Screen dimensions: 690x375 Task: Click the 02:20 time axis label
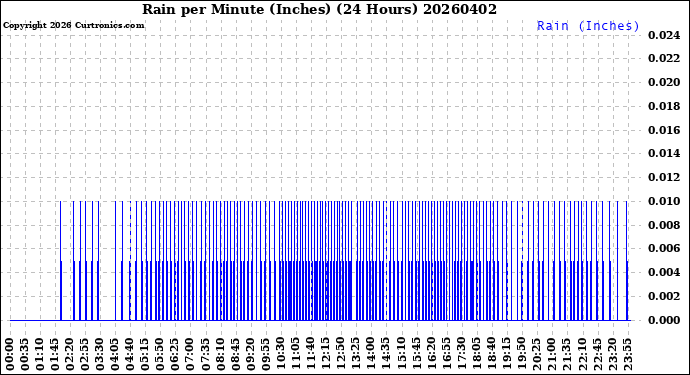coord(70,354)
